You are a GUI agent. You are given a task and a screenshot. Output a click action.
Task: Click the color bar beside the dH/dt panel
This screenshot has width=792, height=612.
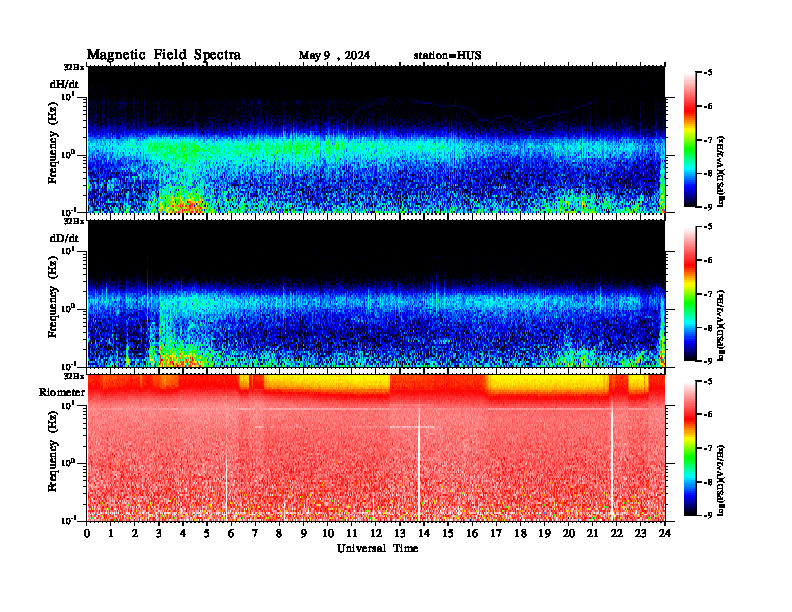(x=689, y=140)
